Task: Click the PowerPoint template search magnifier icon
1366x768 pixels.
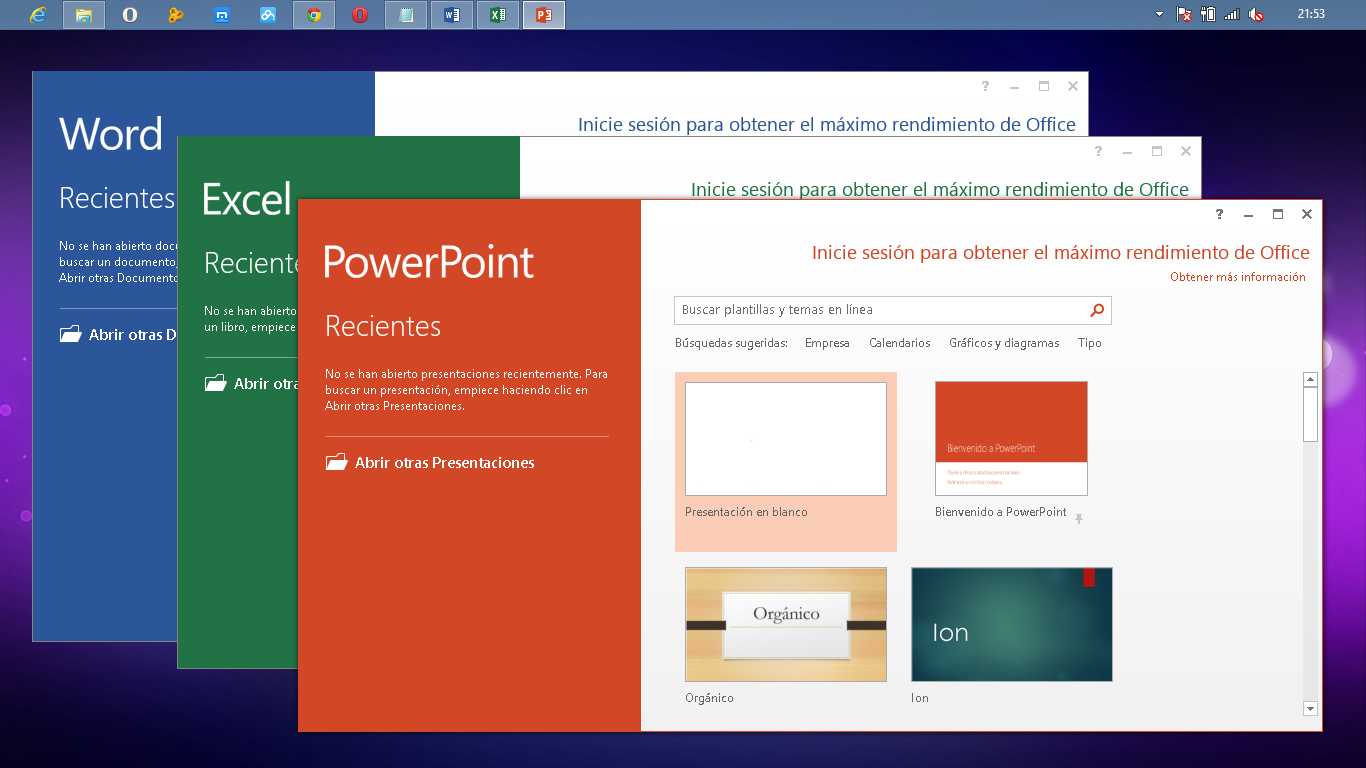Action: (1097, 310)
